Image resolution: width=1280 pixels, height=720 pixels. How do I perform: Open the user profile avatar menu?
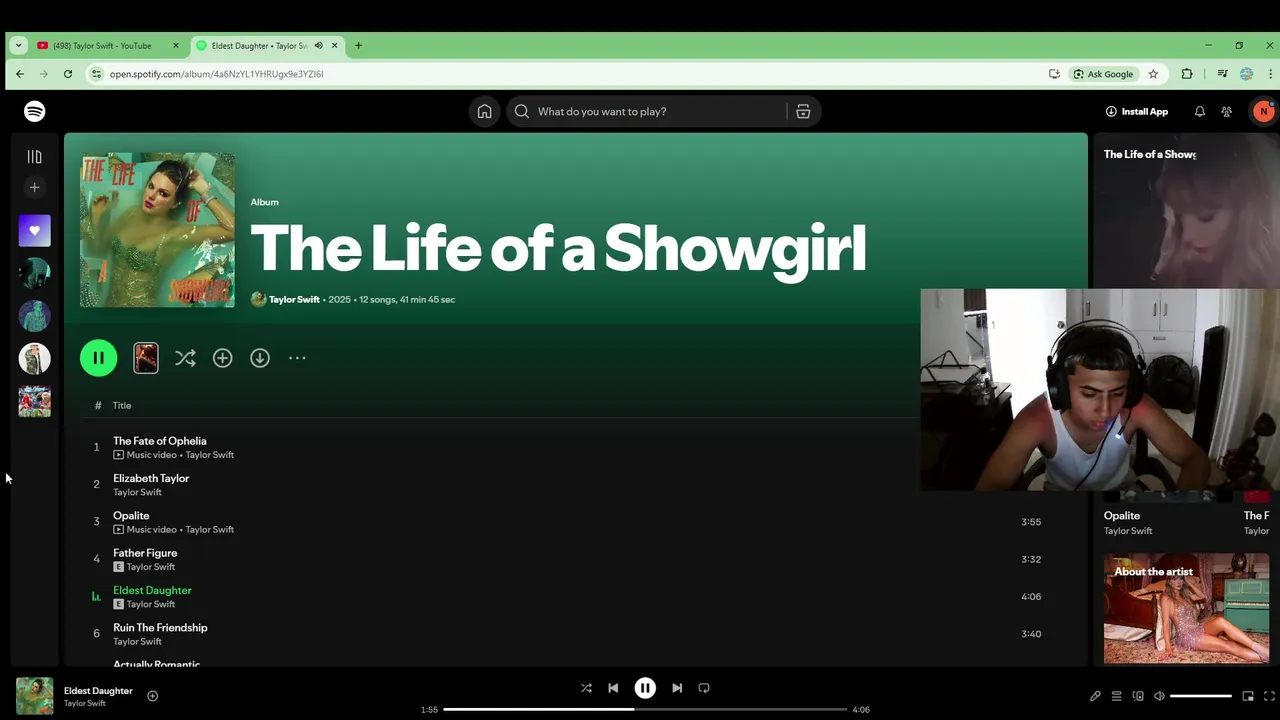(1263, 111)
